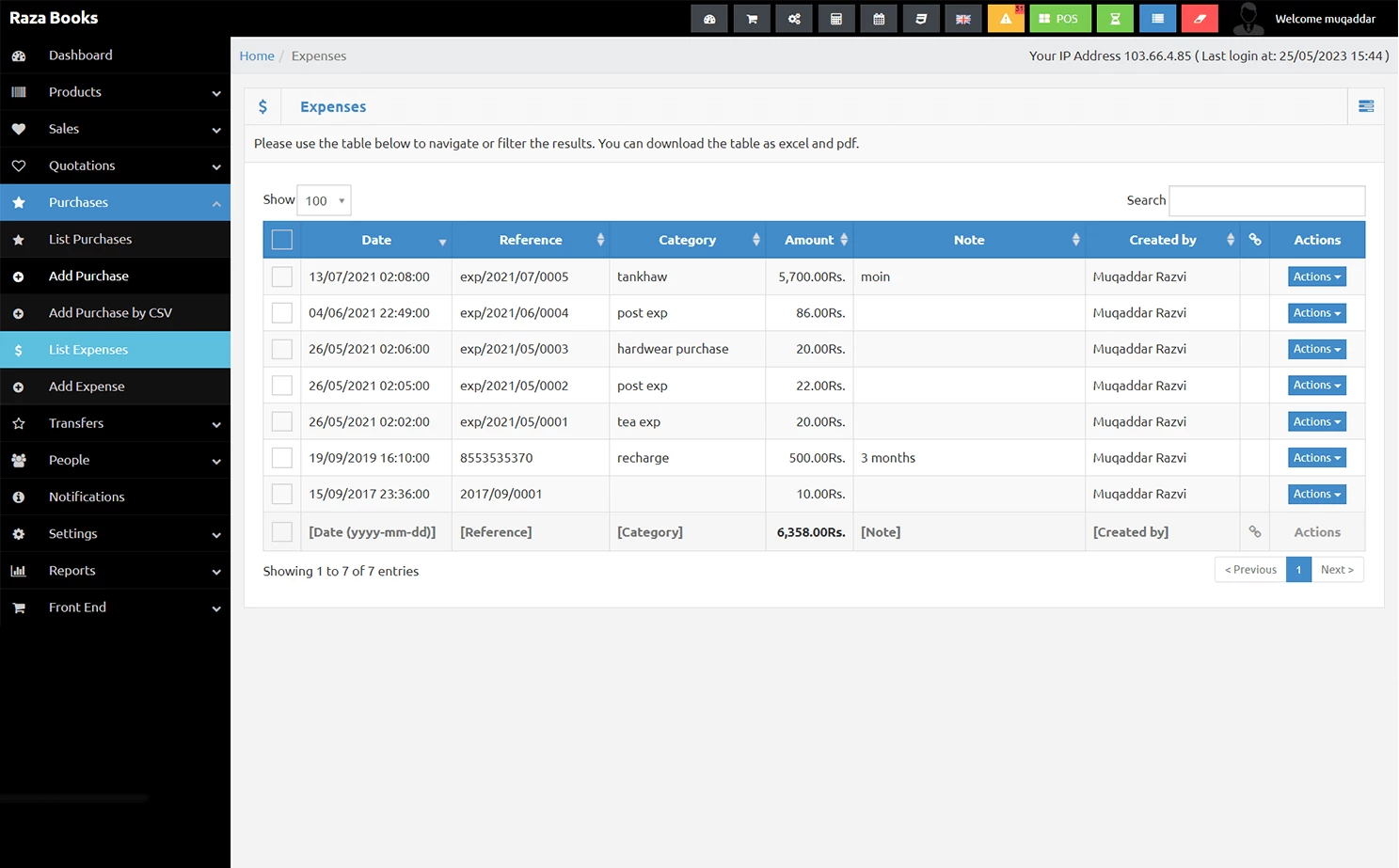
Task: View alerts via the orange warning icon
Action: click(x=1006, y=18)
